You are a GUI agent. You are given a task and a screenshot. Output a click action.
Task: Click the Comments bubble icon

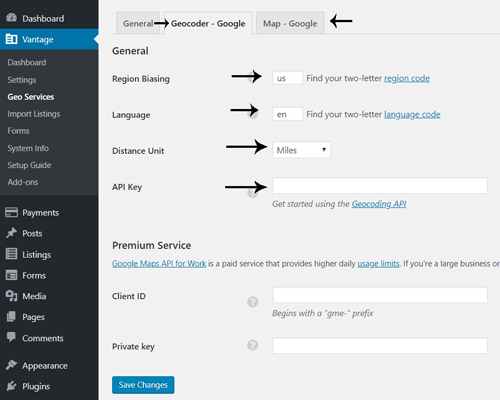[x=11, y=337]
